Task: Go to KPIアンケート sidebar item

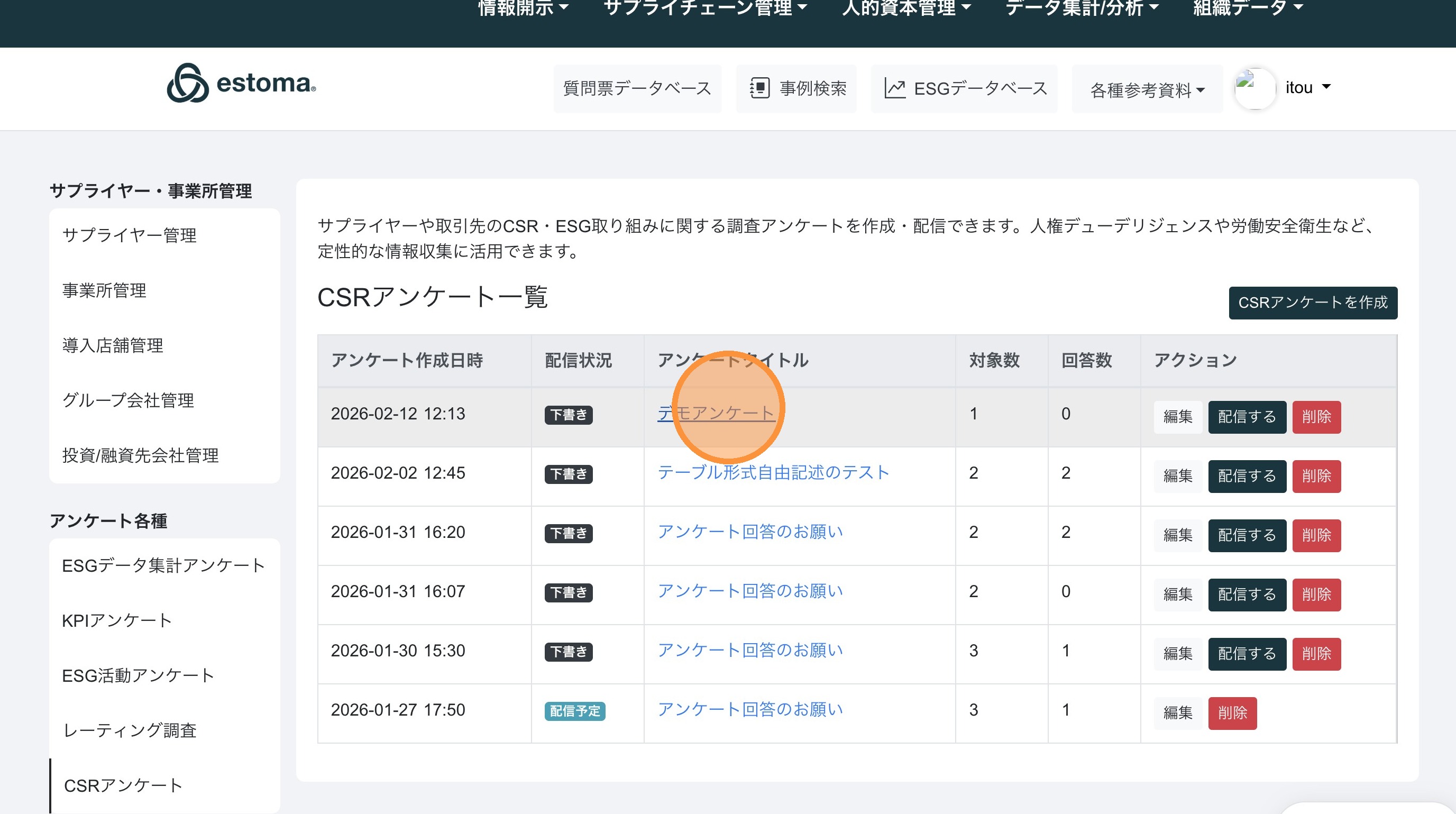Action: (116, 620)
